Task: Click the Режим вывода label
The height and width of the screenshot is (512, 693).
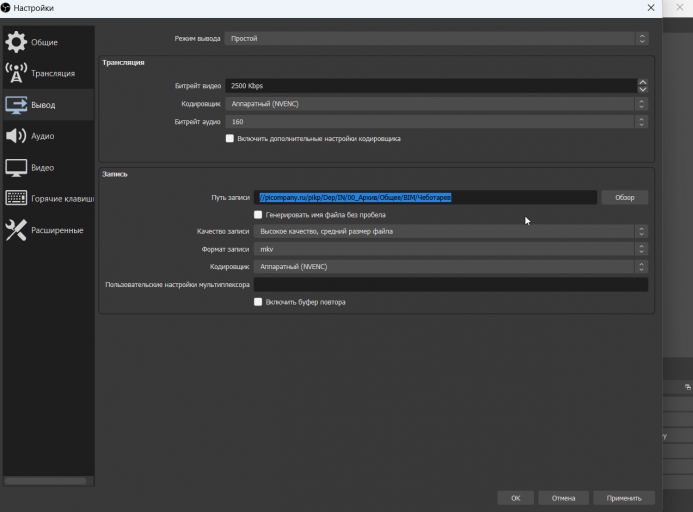Action: pyautogui.click(x=197, y=38)
